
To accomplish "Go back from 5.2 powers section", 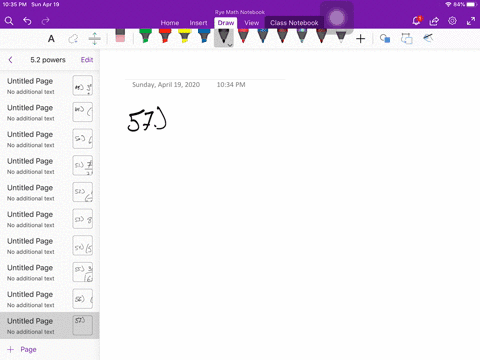I will click(x=10, y=60).
